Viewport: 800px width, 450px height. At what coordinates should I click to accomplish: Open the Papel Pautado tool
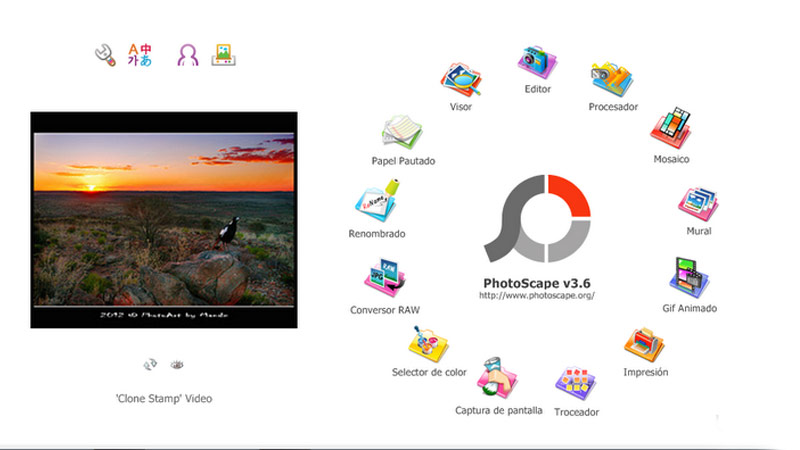pos(402,133)
